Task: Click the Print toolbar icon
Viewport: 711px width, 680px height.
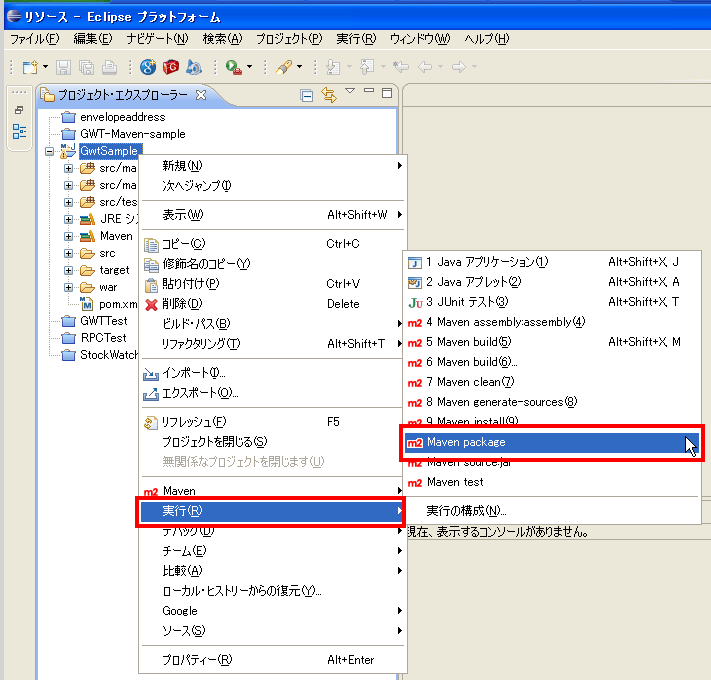Action: point(109,67)
